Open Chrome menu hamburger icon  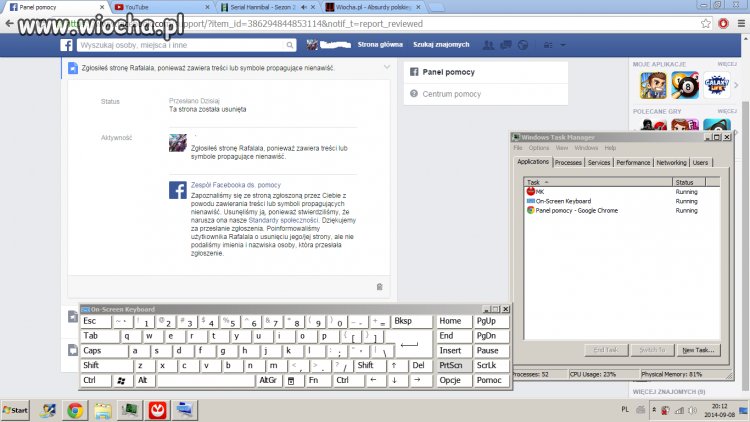tap(741, 23)
